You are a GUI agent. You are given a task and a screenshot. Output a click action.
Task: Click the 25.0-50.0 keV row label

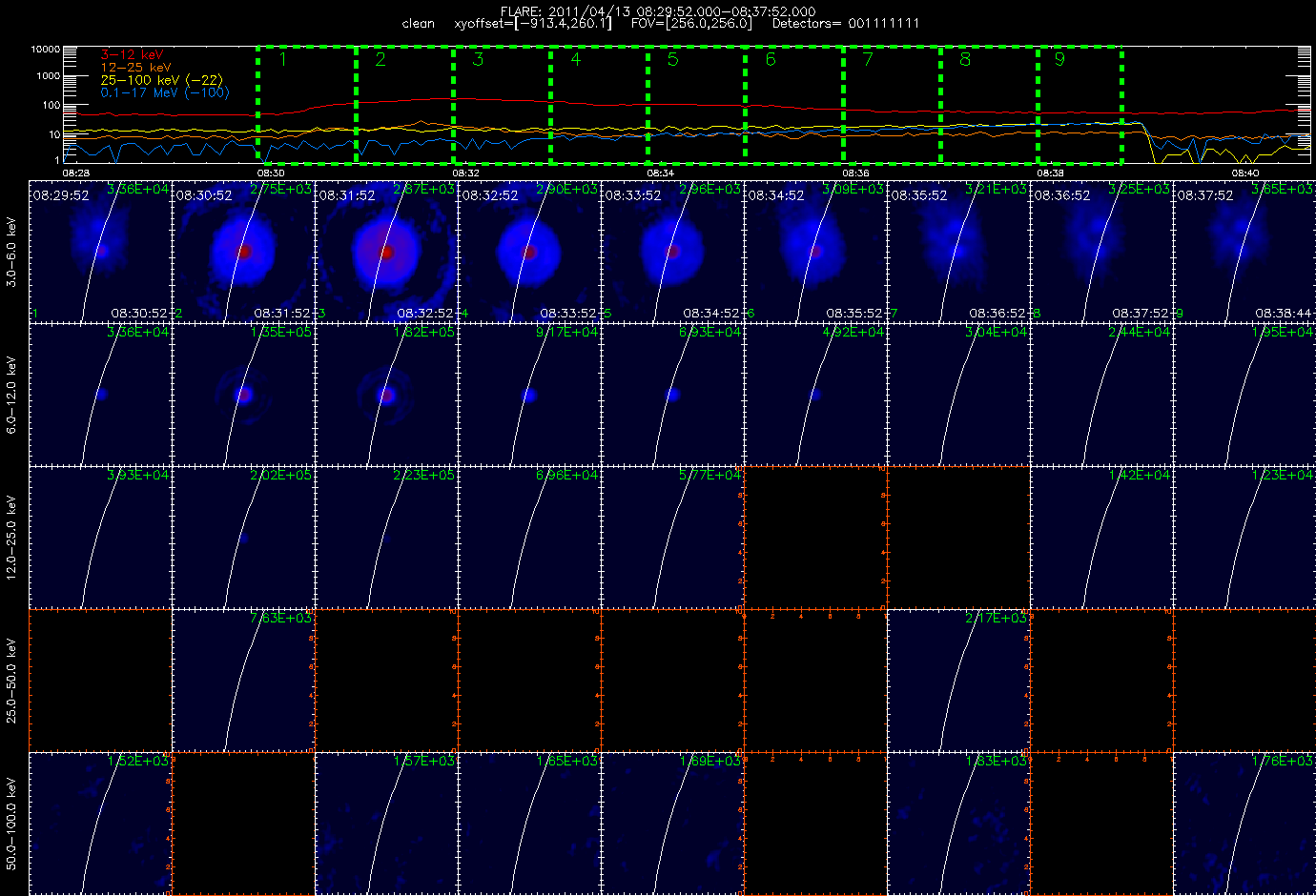[11, 681]
